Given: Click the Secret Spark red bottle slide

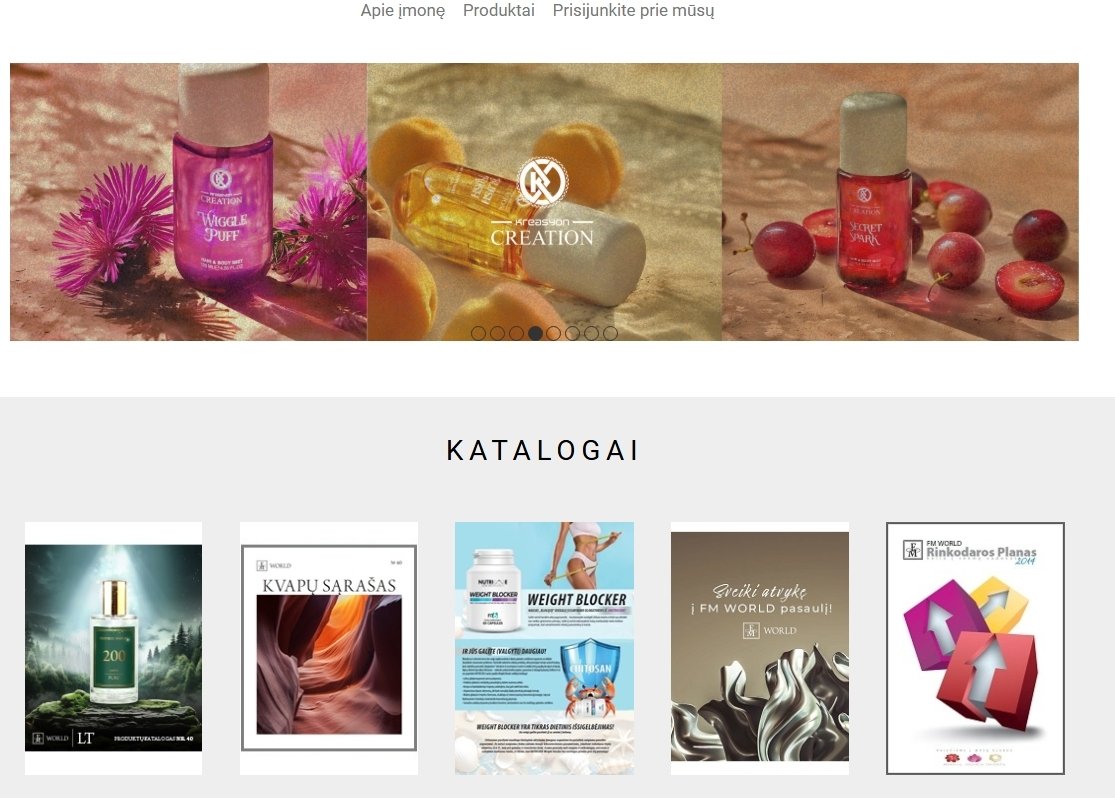Looking at the screenshot, I should pos(900,202).
